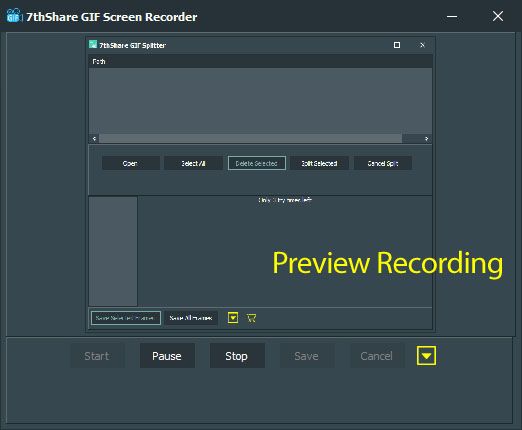The image size is (522, 430).
Task: Click the 7thShare GIF Screen Recorder app icon
Action: [14, 15]
